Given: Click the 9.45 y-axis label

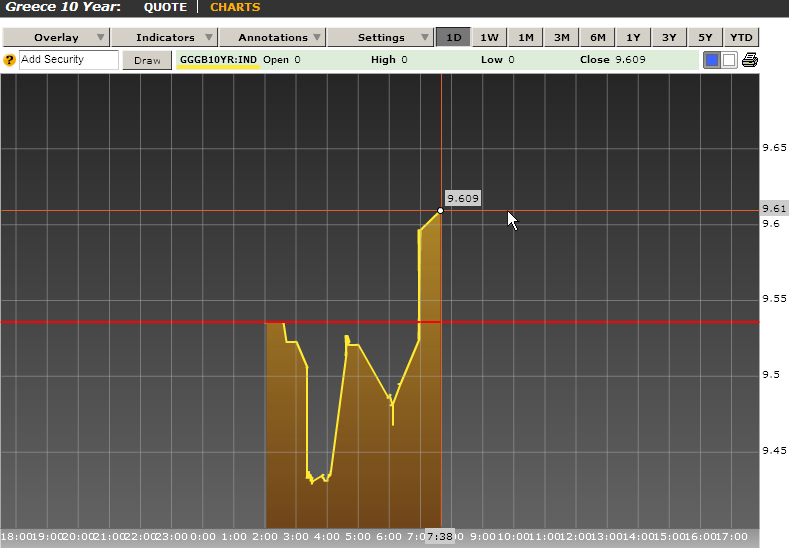Looking at the screenshot, I should pyautogui.click(x=774, y=450).
